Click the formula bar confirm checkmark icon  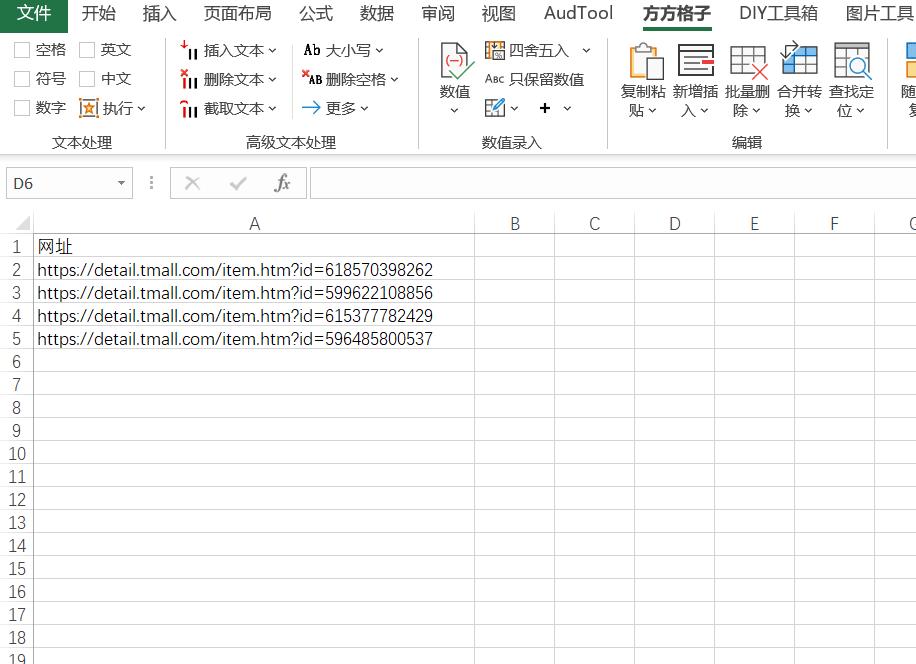[x=238, y=183]
